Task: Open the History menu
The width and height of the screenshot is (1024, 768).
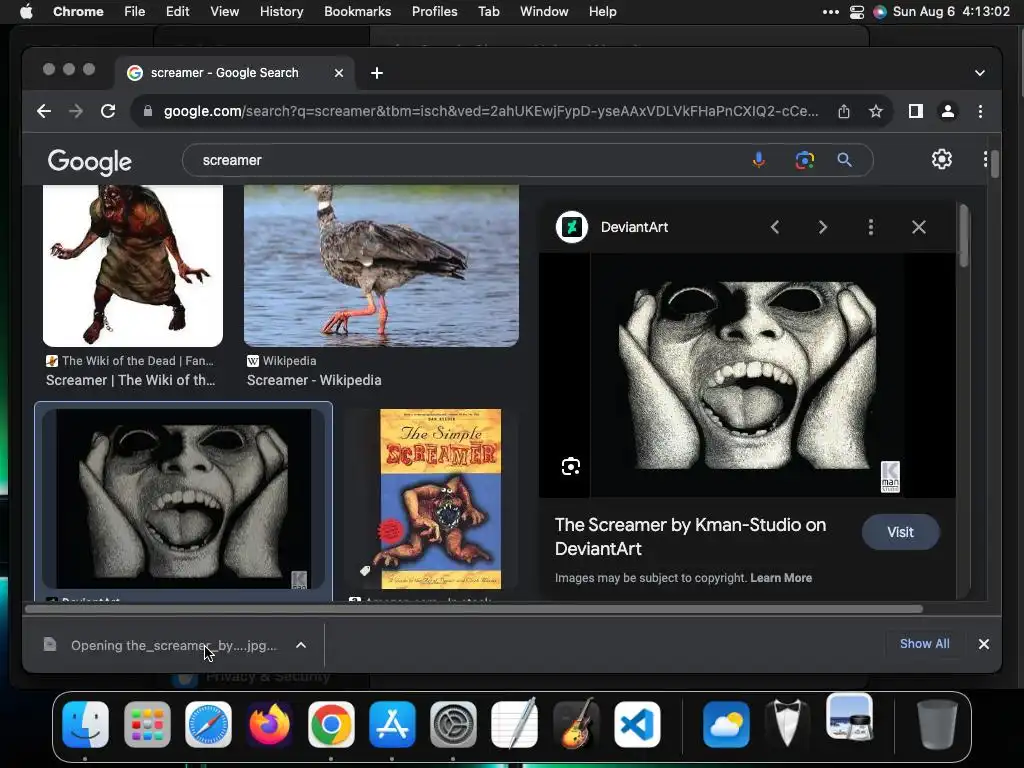Action: point(281,12)
